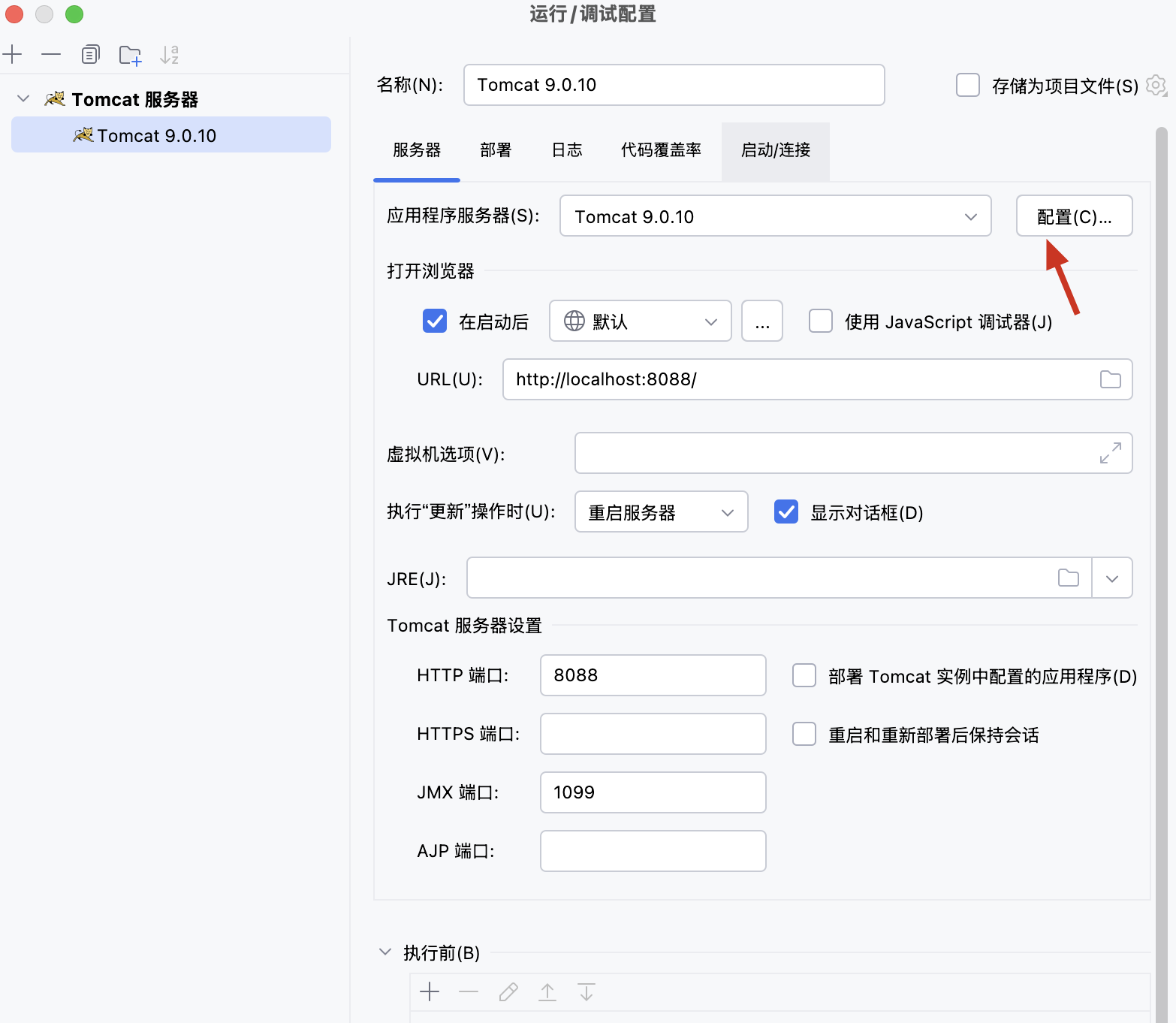Image resolution: width=1176 pixels, height=1023 pixels.
Task: Add a before-launch task
Action: [430, 992]
